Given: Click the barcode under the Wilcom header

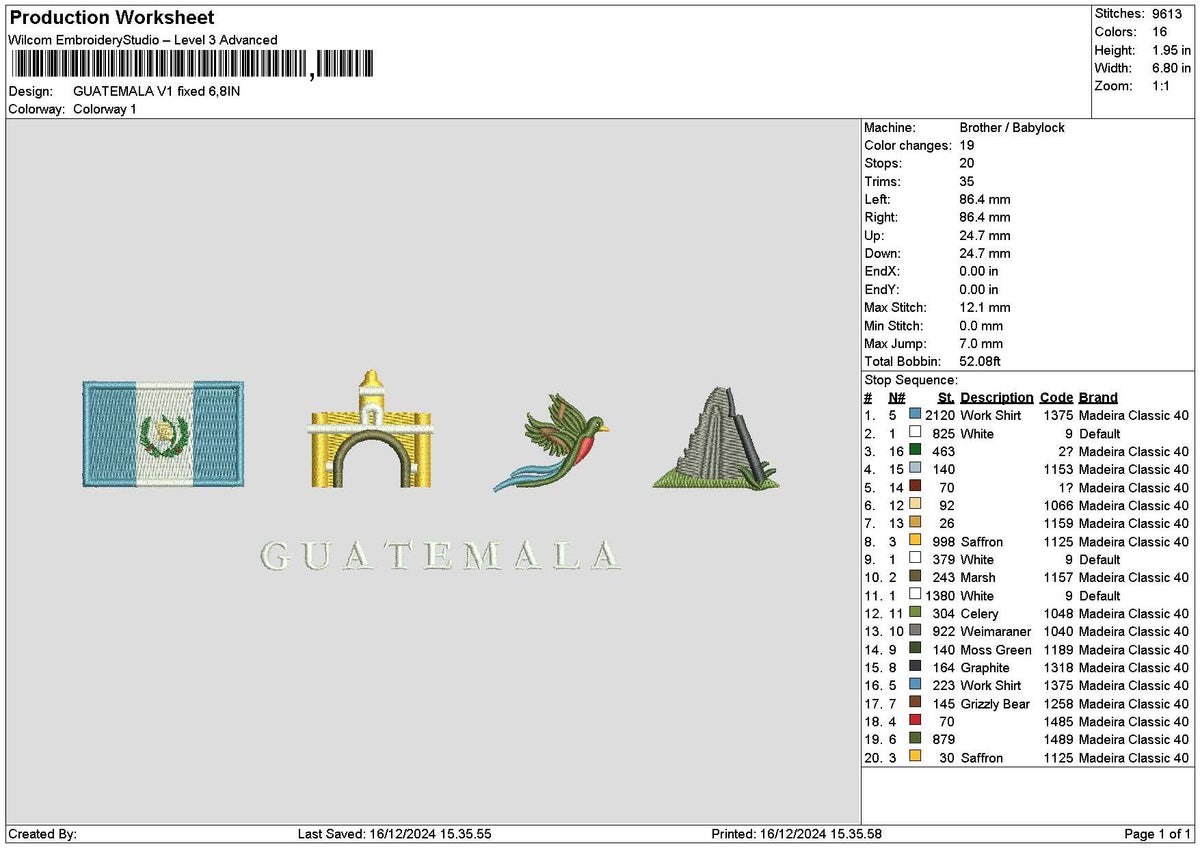Looking at the screenshot, I should (x=192, y=65).
